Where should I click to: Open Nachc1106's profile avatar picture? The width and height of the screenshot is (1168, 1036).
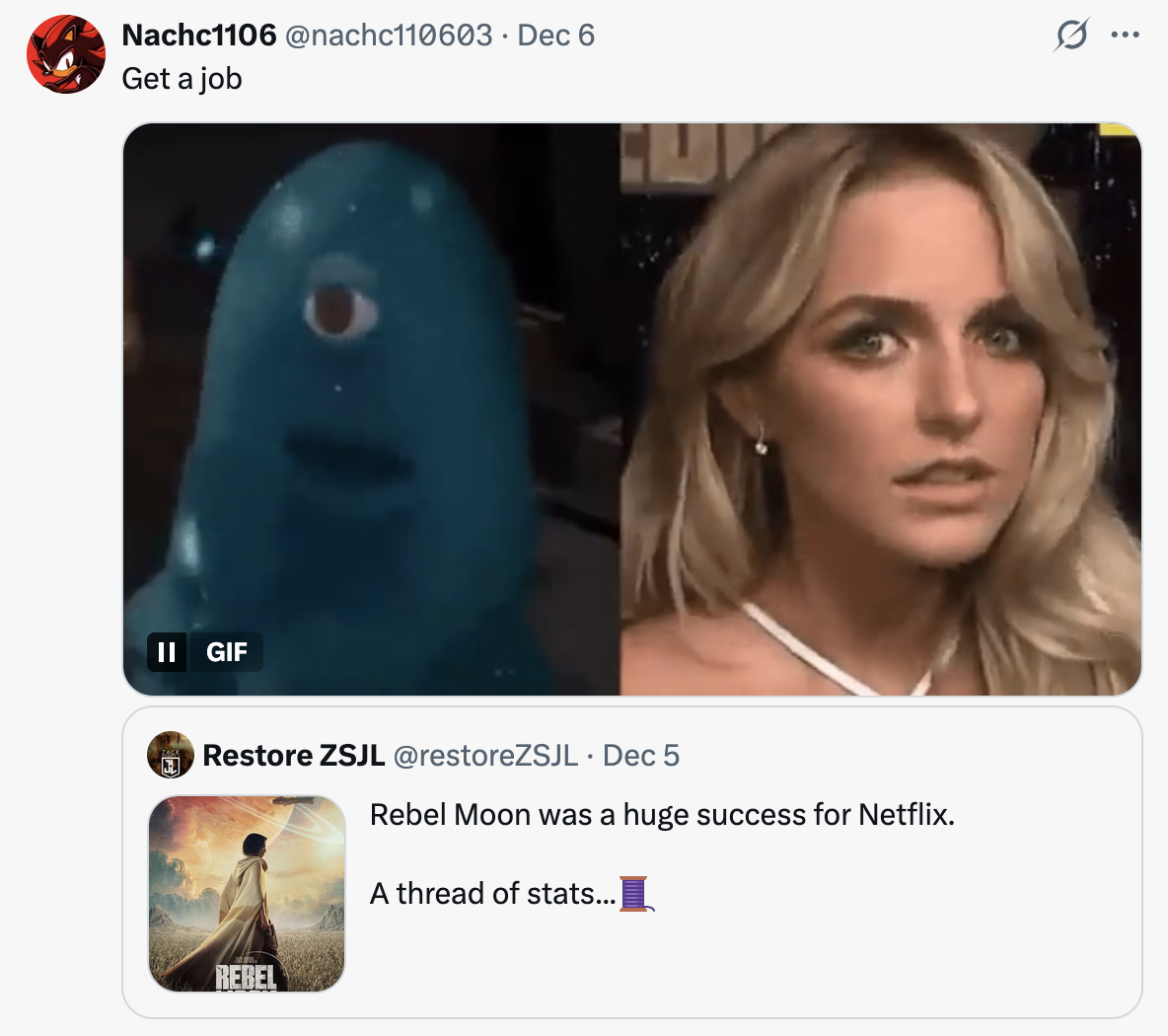click(x=66, y=54)
